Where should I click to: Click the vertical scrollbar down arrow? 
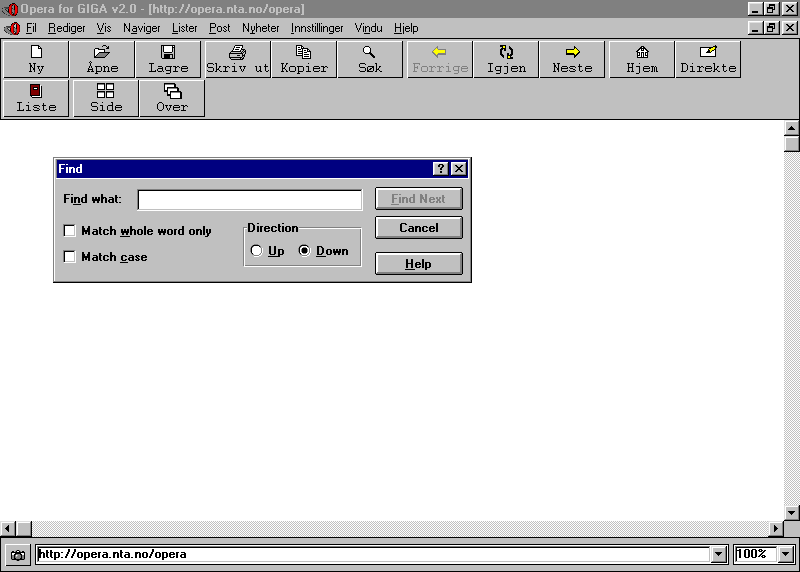pyautogui.click(x=791, y=513)
